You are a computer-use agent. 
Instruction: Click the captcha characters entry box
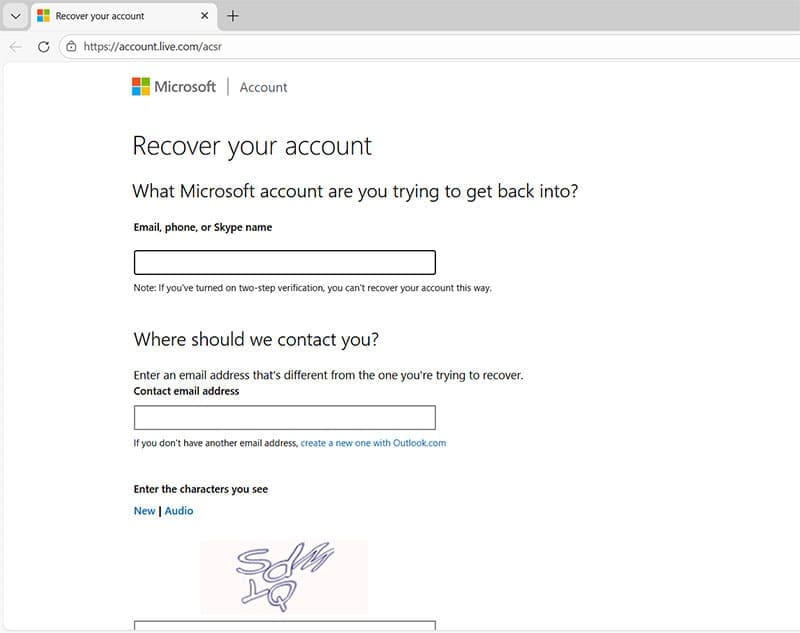[x=284, y=627]
